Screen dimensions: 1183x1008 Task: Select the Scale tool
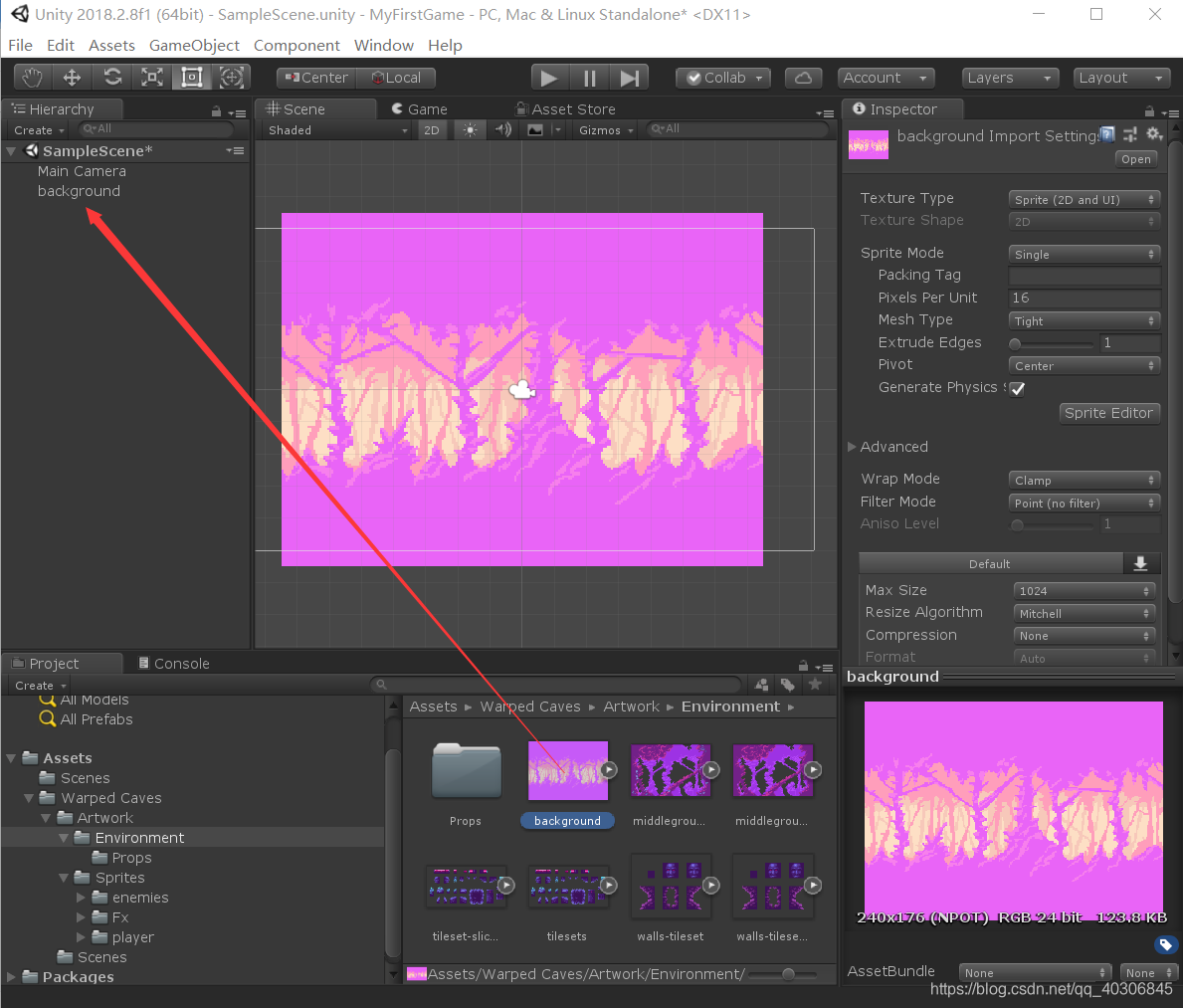152,78
